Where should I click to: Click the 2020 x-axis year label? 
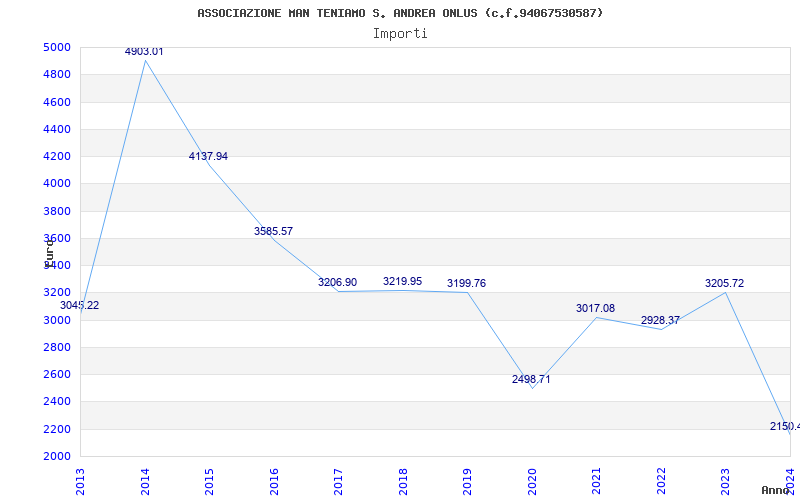pyautogui.click(x=532, y=481)
